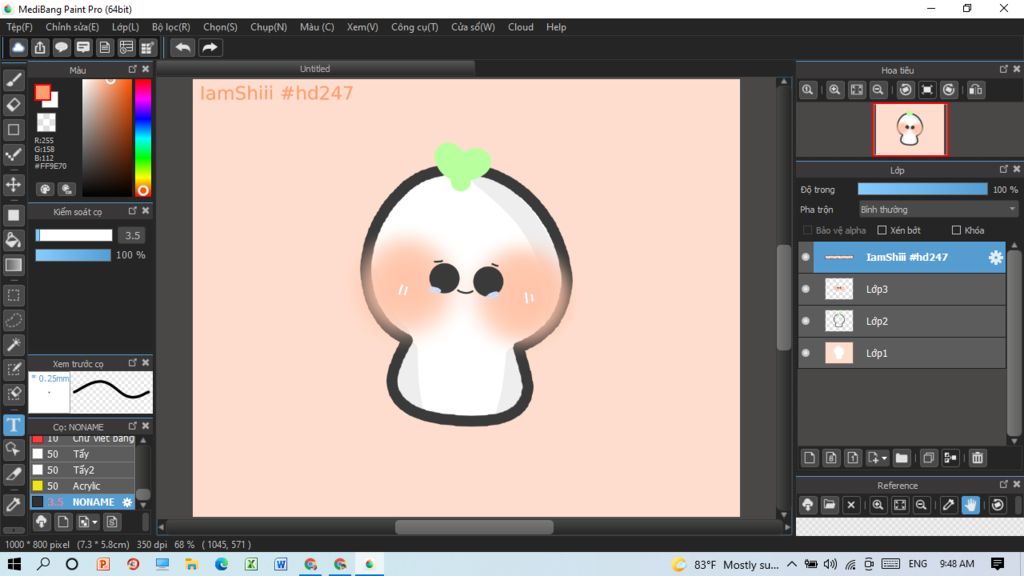The image size is (1024, 576).
Task: Create a new folder in Layers panel
Action: [902, 458]
